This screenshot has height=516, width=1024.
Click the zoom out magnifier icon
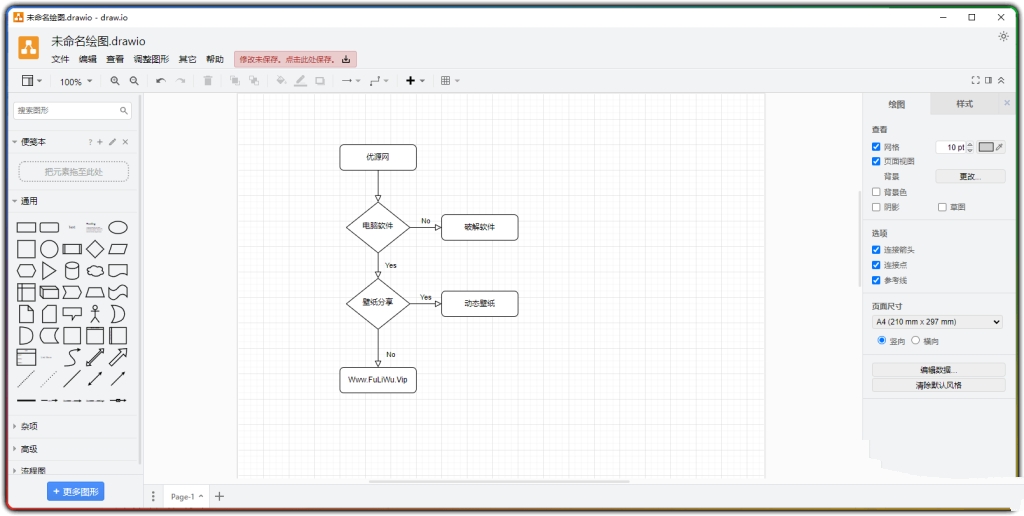tap(134, 81)
